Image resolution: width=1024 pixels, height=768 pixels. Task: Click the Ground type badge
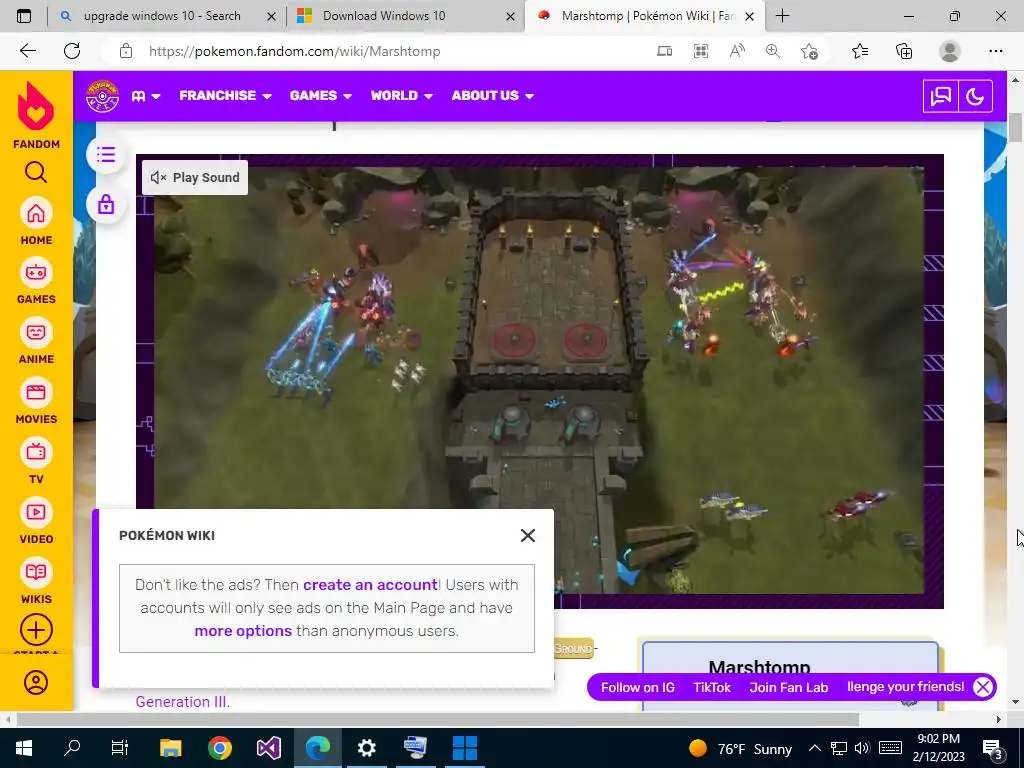pyautogui.click(x=573, y=648)
